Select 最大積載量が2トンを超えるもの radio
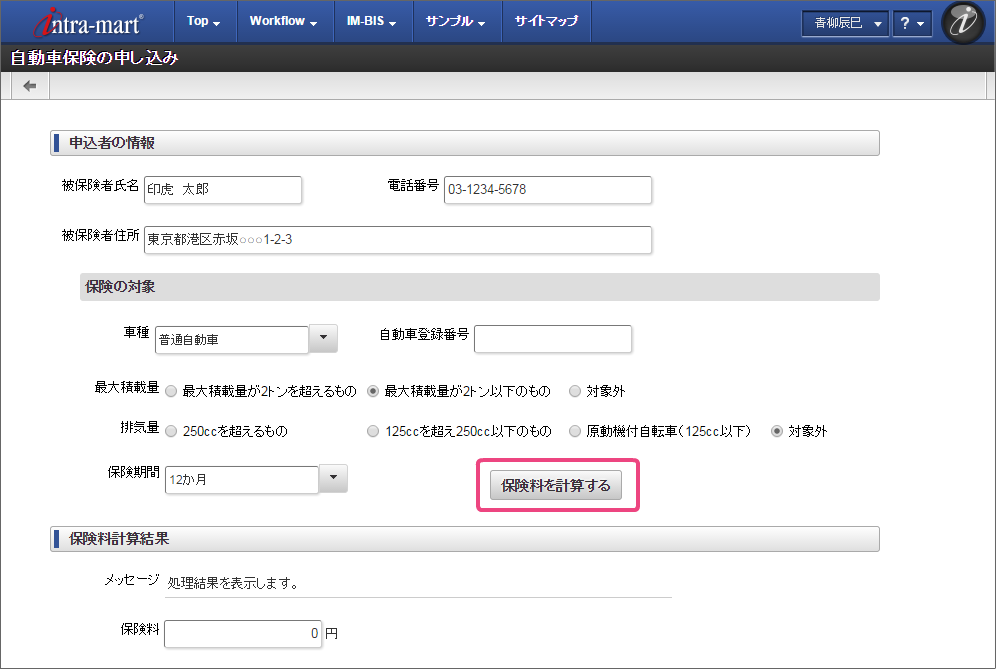Screen dimensions: 996x669 [171, 392]
